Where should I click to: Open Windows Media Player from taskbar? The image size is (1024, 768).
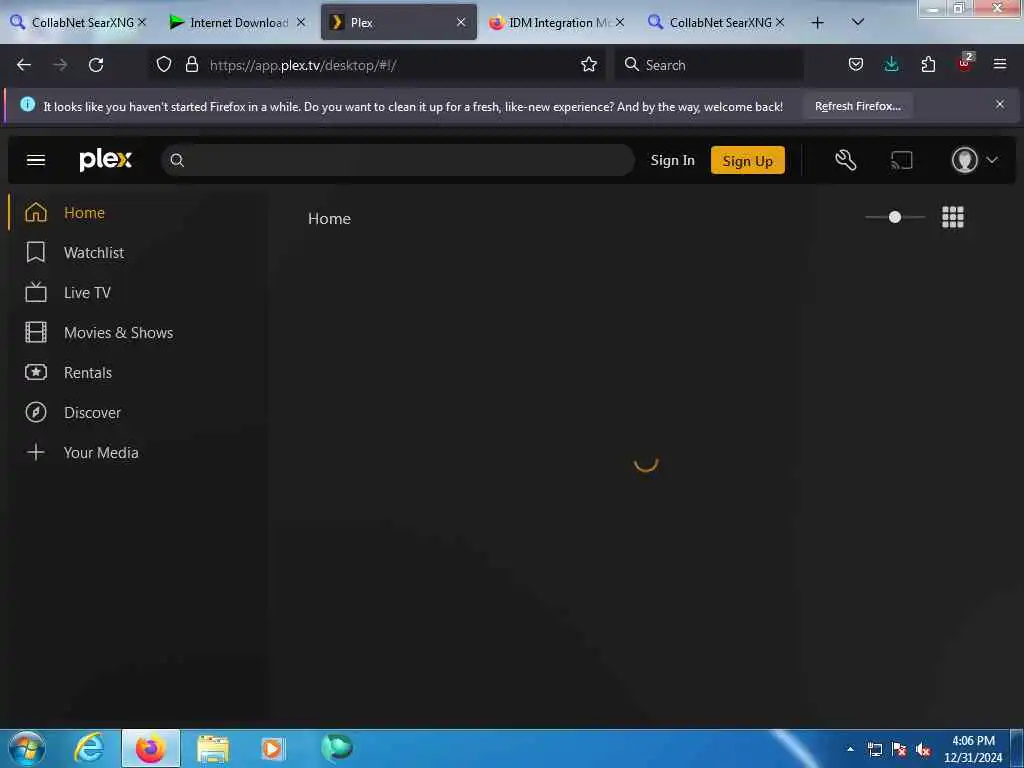coord(272,749)
